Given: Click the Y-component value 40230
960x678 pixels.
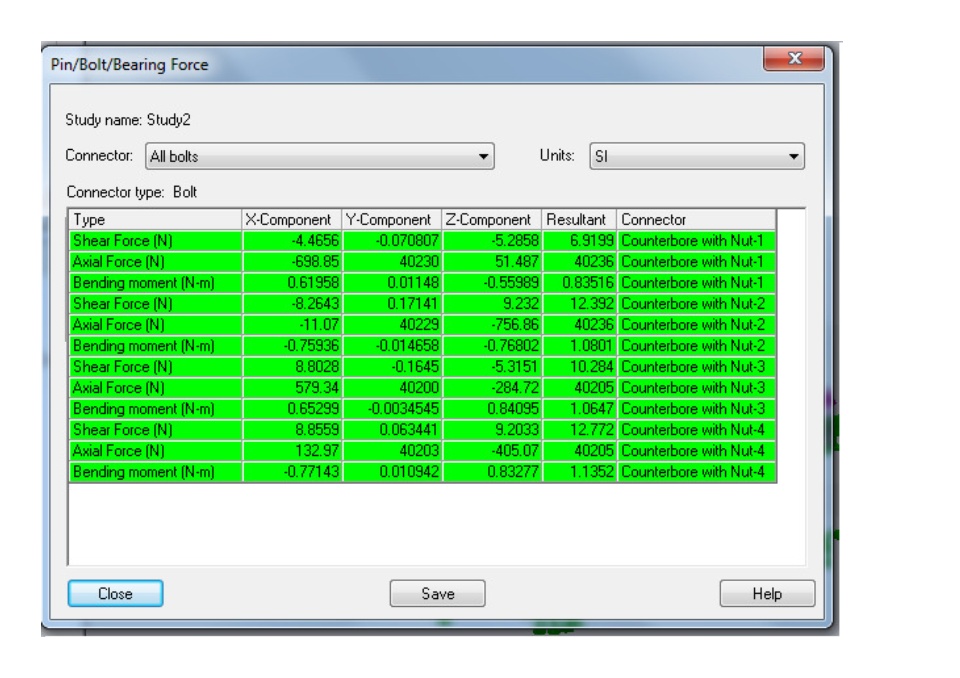Looking at the screenshot, I should point(419,262).
